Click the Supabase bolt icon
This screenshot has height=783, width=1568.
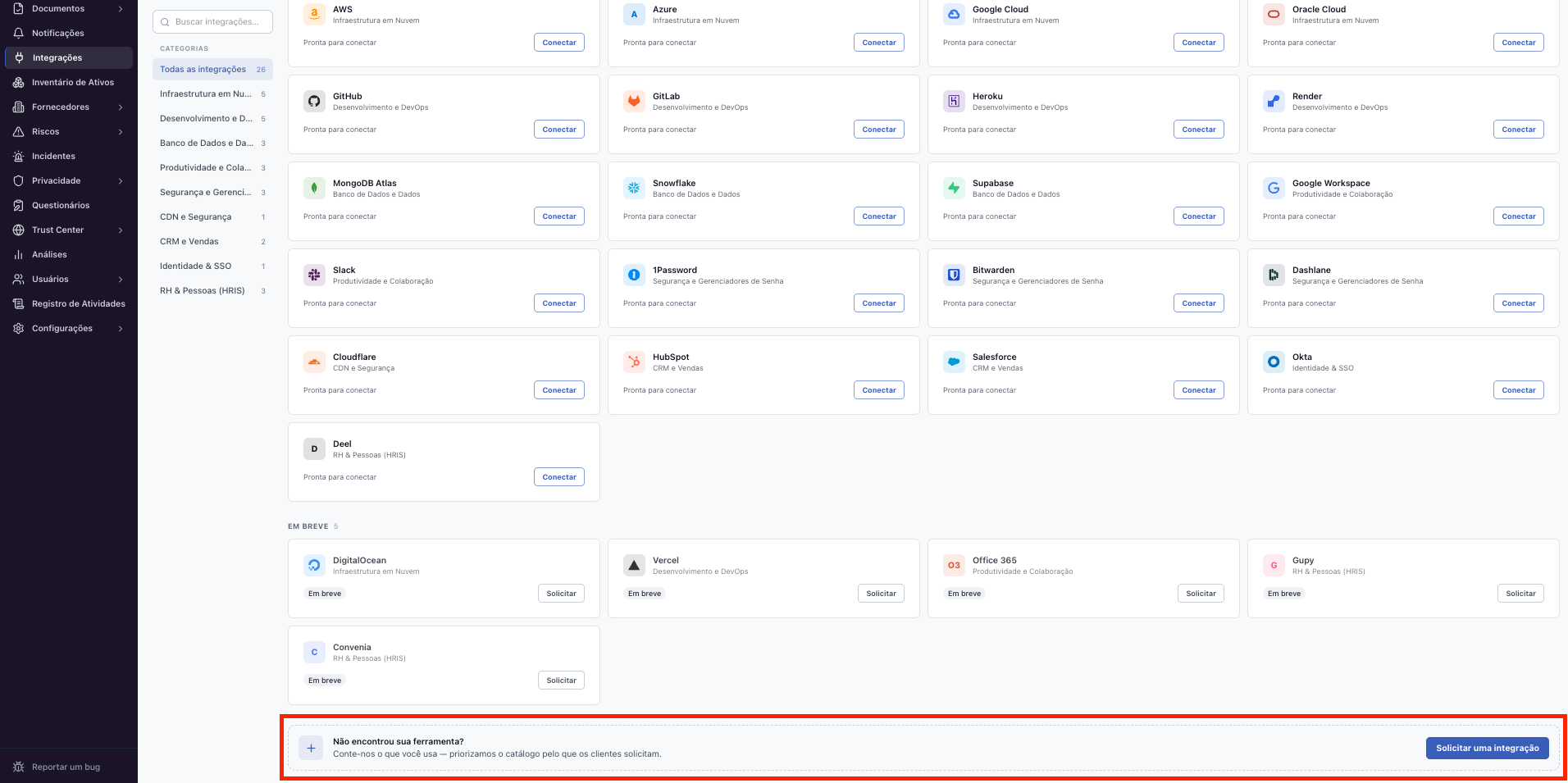(954, 189)
